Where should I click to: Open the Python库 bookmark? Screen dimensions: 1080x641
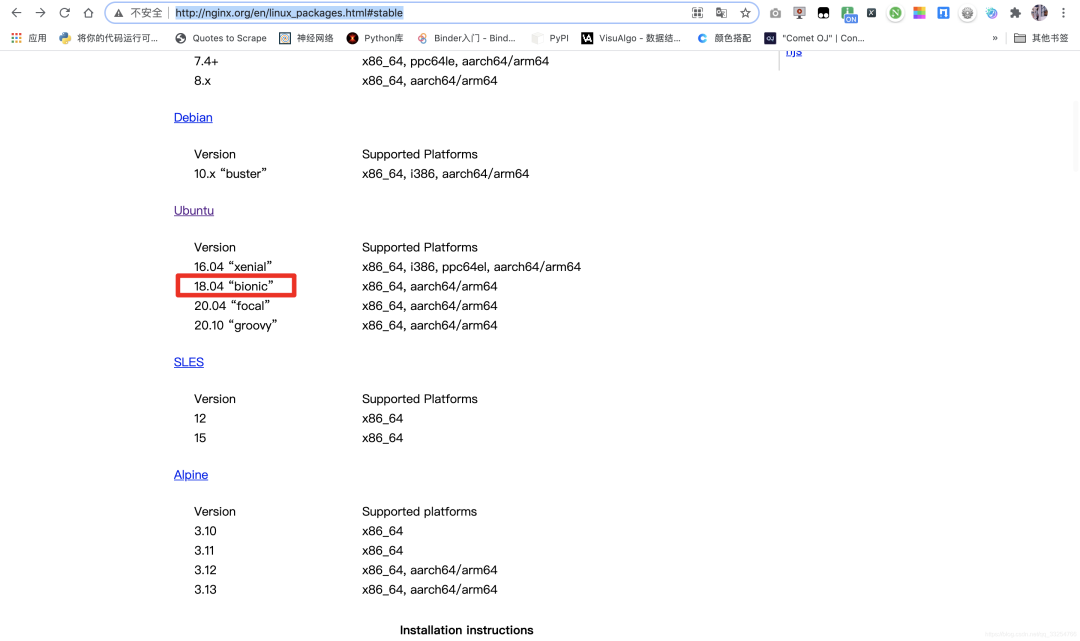coord(375,38)
